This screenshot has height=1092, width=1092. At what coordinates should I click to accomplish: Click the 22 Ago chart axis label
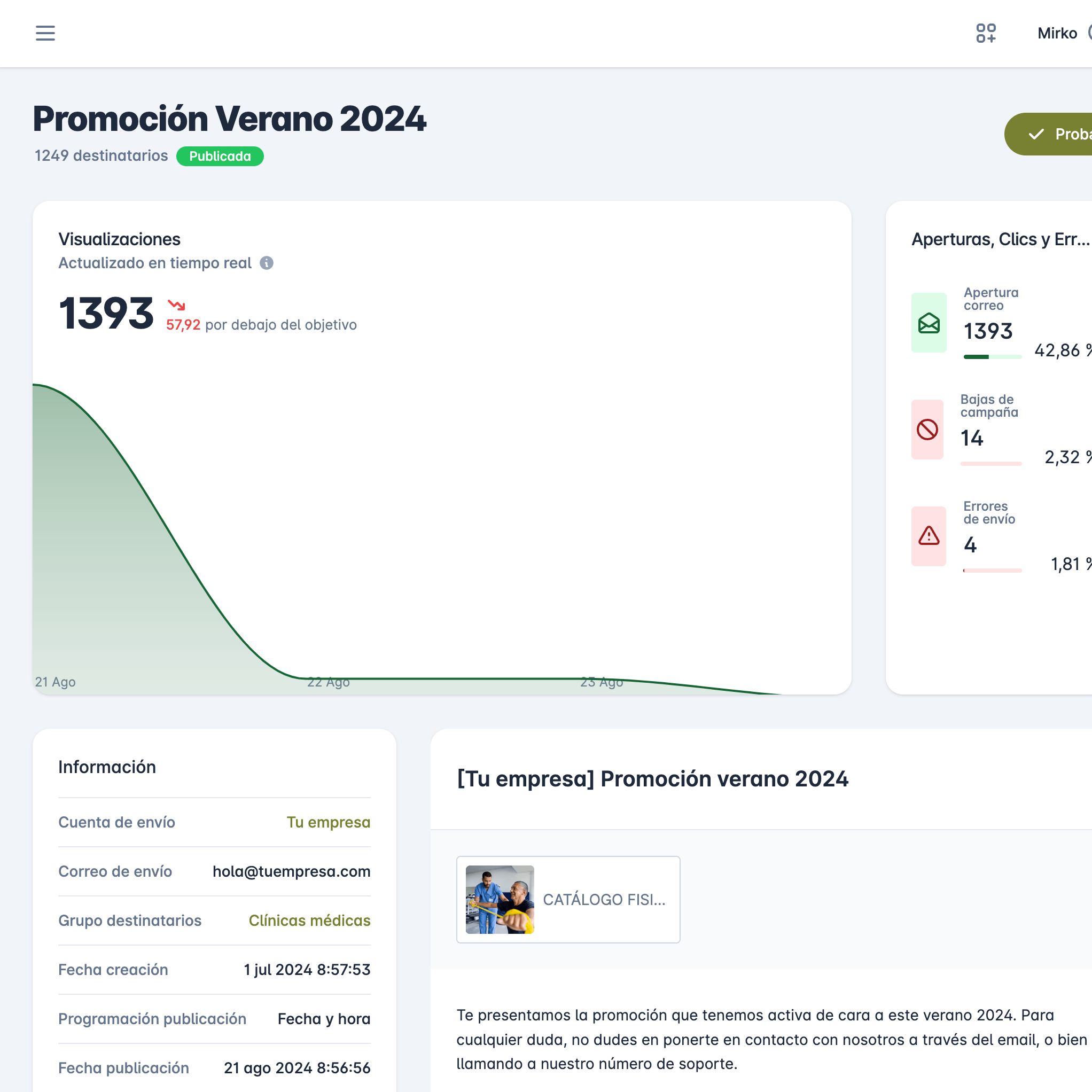tap(329, 682)
